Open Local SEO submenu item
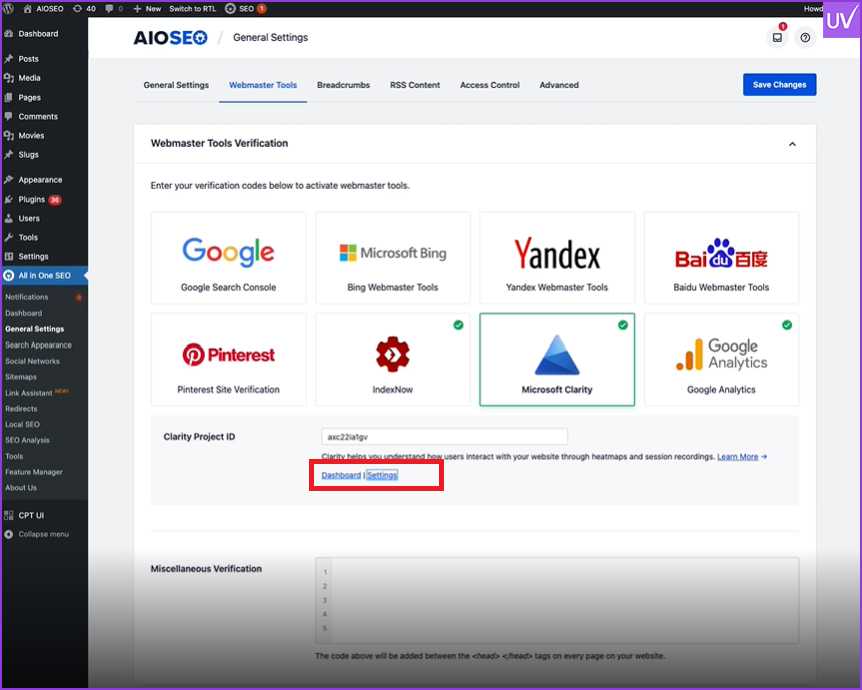Screen dimensions: 862x690 23,424
